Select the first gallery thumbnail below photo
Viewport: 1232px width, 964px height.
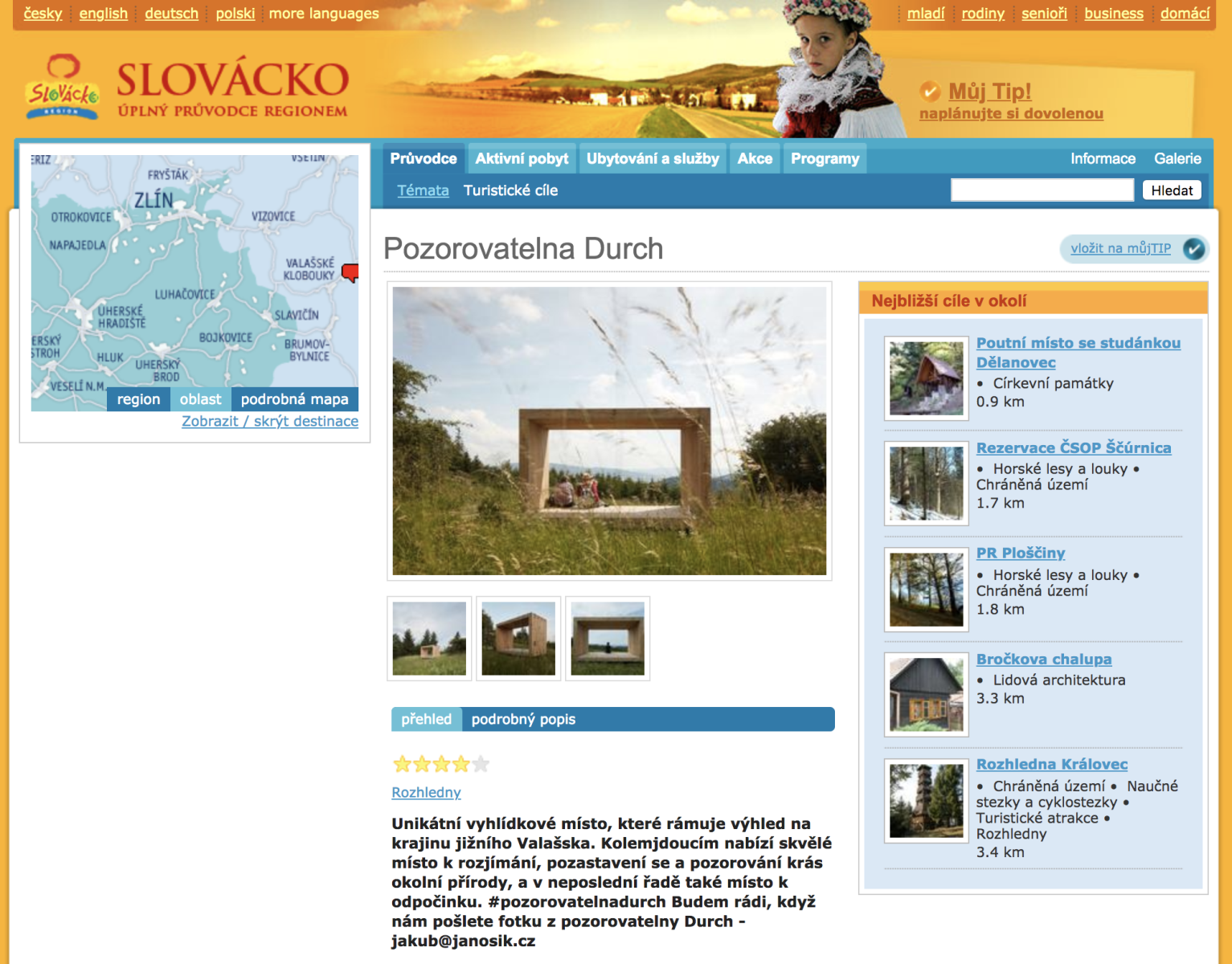[x=429, y=639]
